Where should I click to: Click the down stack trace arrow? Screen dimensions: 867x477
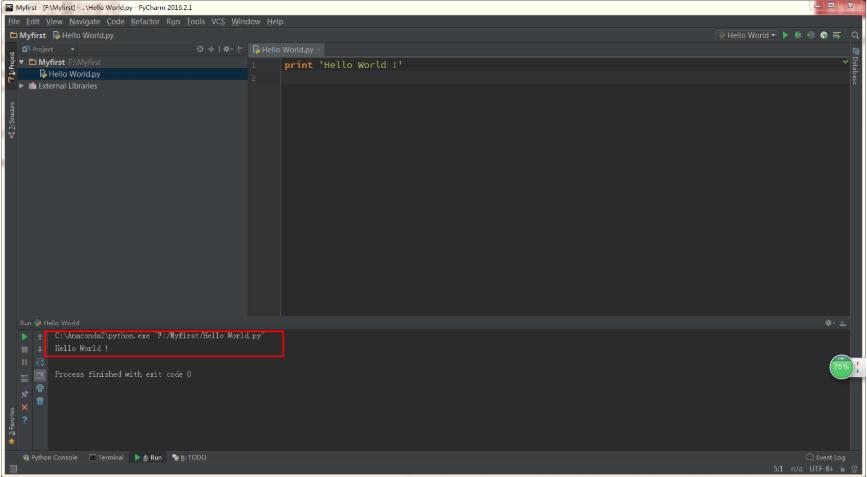[x=40, y=349]
